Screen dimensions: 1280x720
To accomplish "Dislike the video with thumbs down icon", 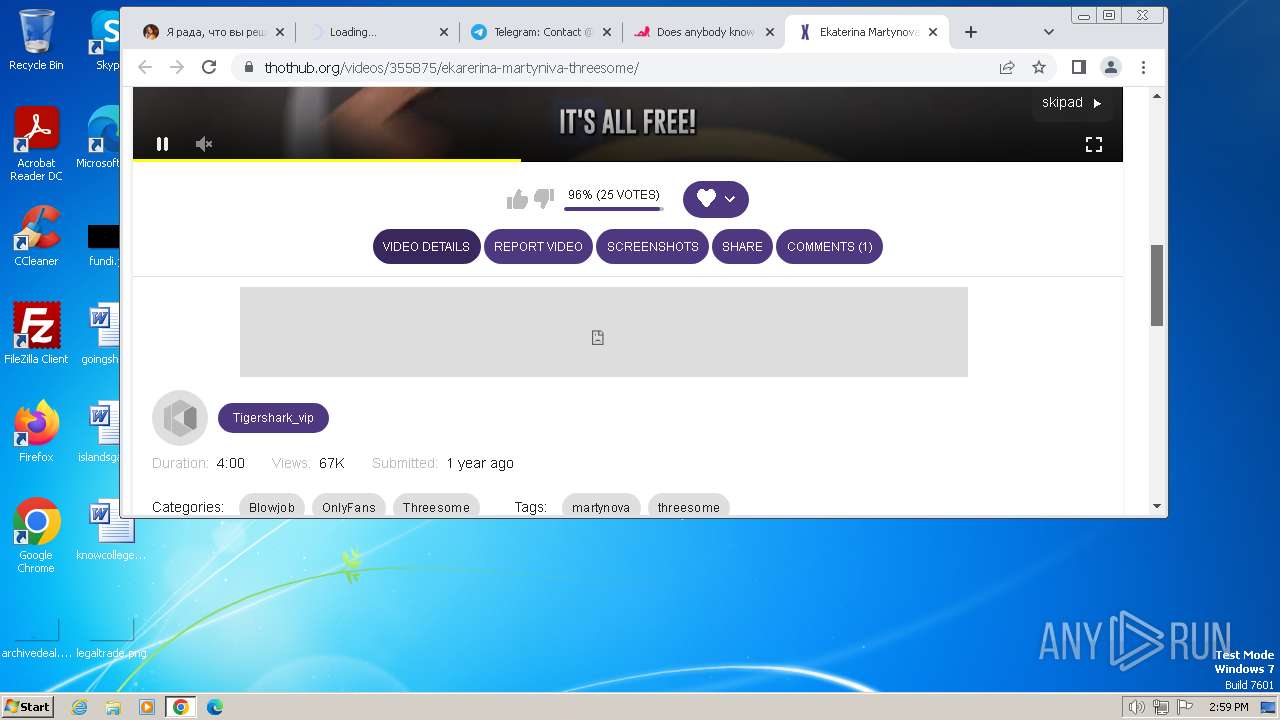I will [544, 199].
